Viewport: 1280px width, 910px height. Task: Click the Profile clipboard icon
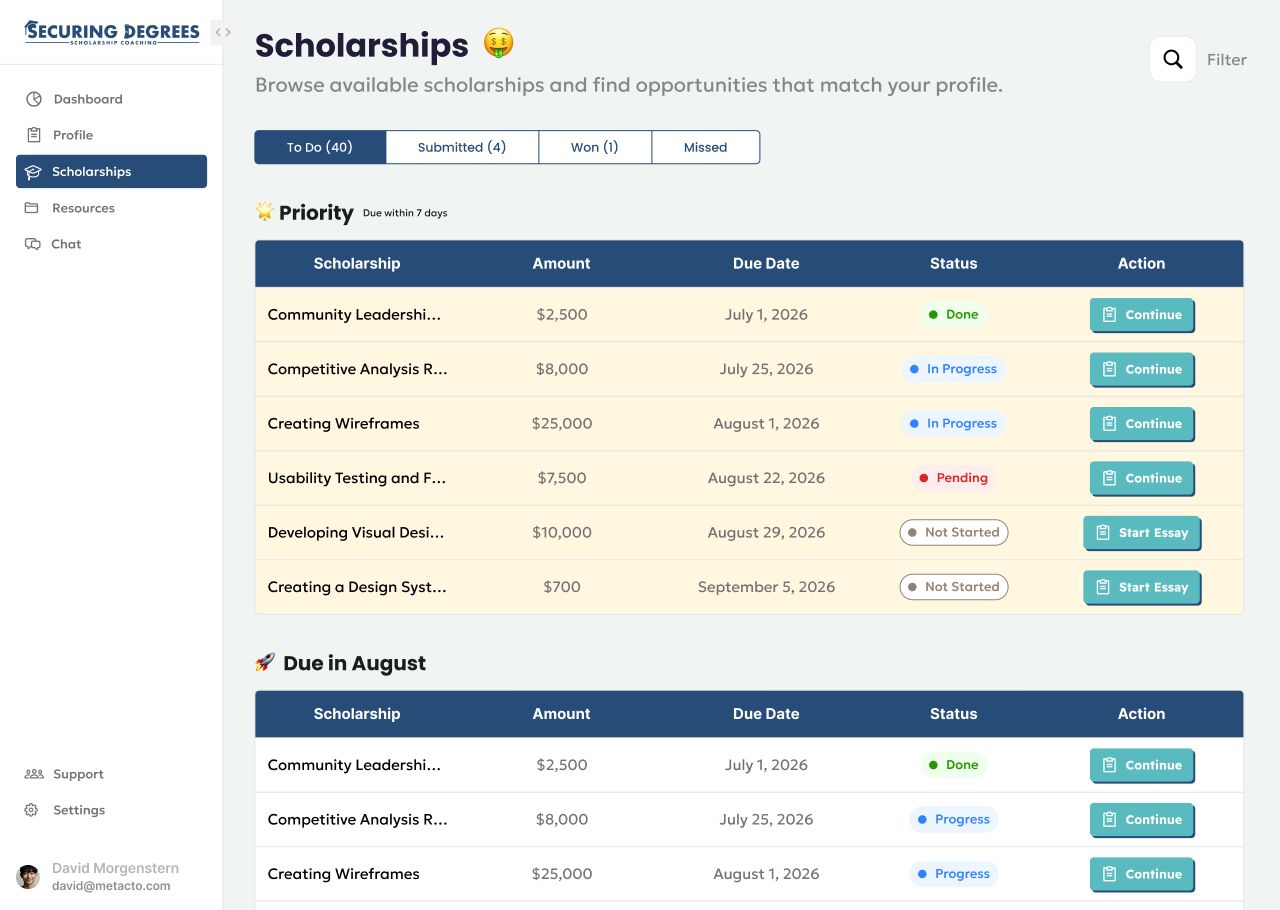click(x=34, y=135)
